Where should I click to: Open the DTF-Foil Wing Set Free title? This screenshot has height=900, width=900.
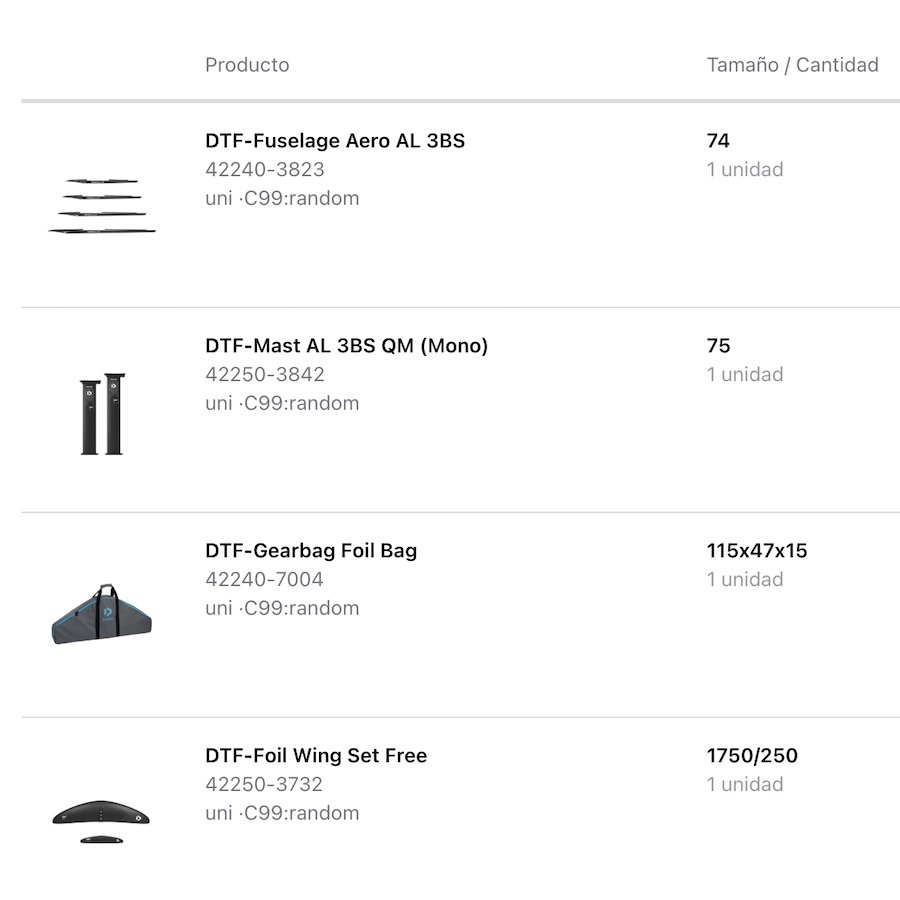[x=316, y=756]
